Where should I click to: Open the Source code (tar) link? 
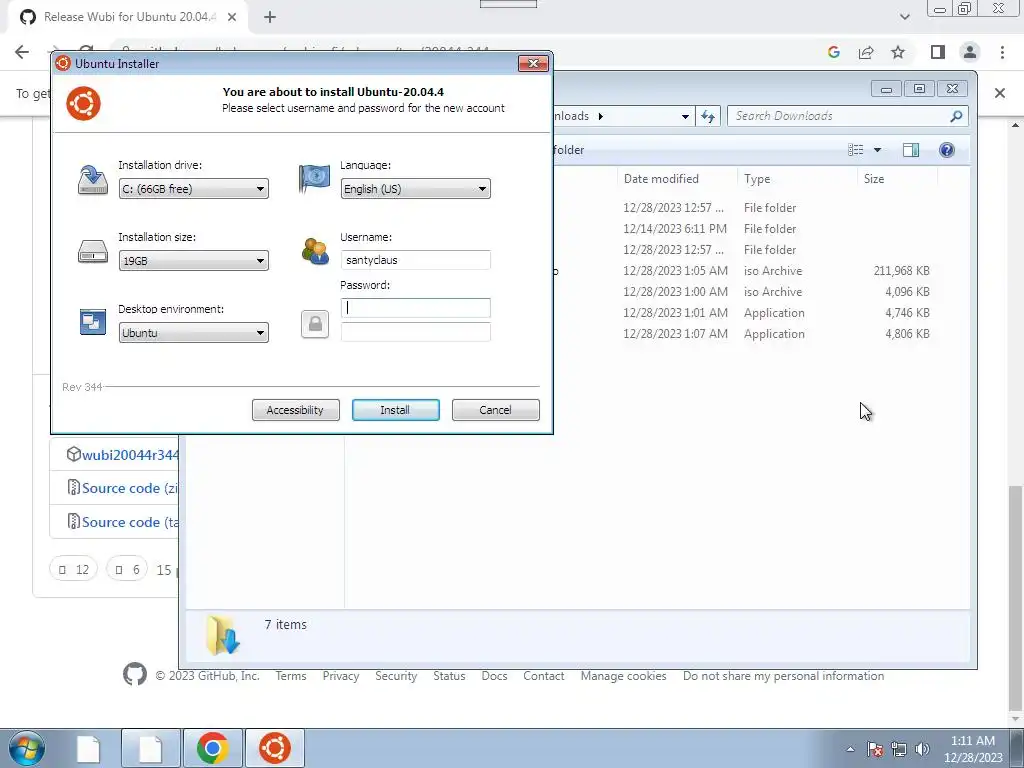pos(129,522)
